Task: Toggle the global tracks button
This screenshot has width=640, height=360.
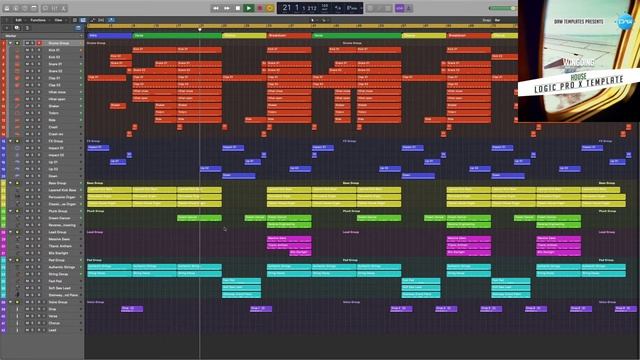Action: tap(78, 28)
